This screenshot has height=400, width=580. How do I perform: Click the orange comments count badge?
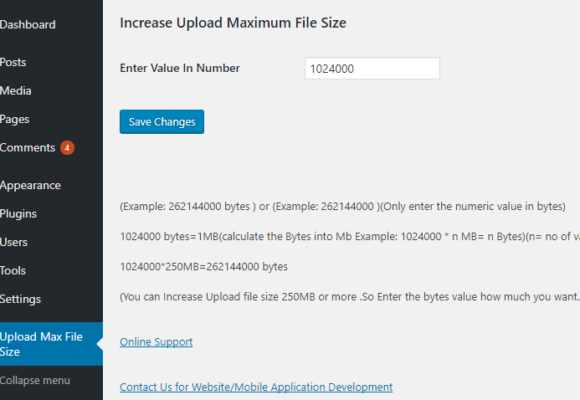pos(67,148)
